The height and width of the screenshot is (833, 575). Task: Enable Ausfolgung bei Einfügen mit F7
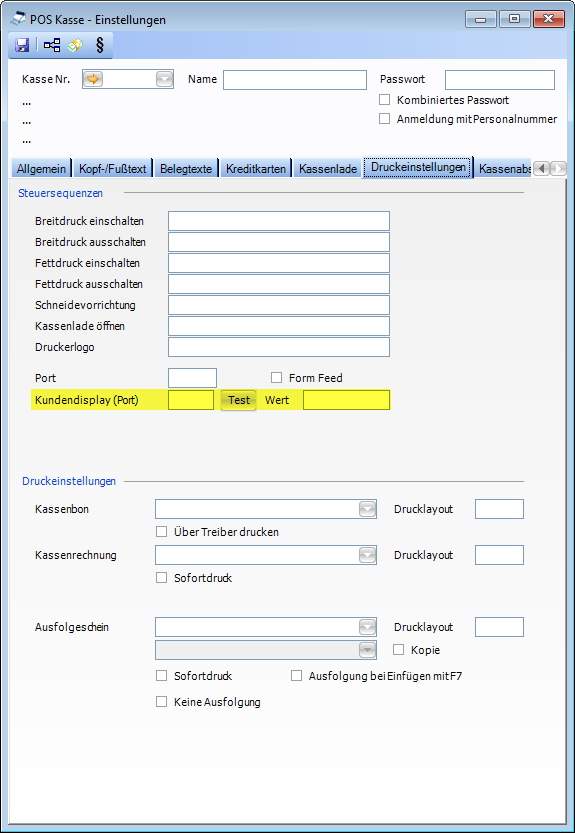(297, 676)
